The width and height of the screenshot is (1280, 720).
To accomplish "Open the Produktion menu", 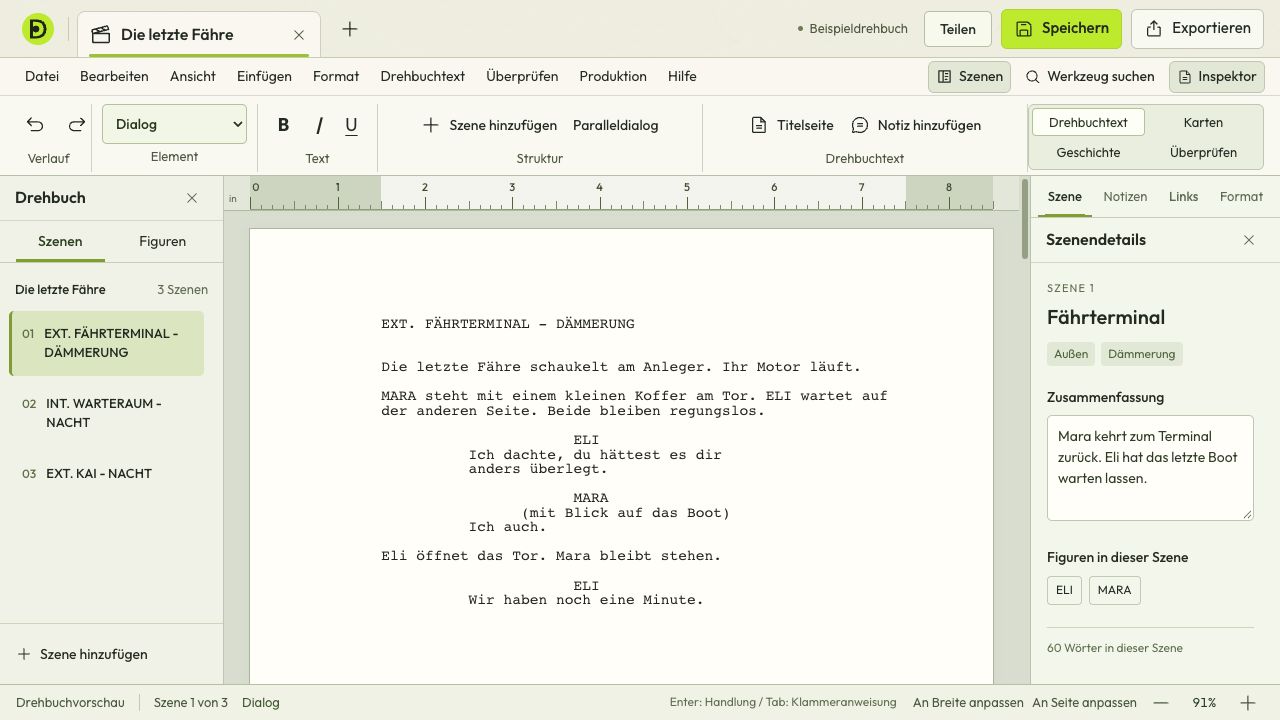I will pyautogui.click(x=613, y=76).
